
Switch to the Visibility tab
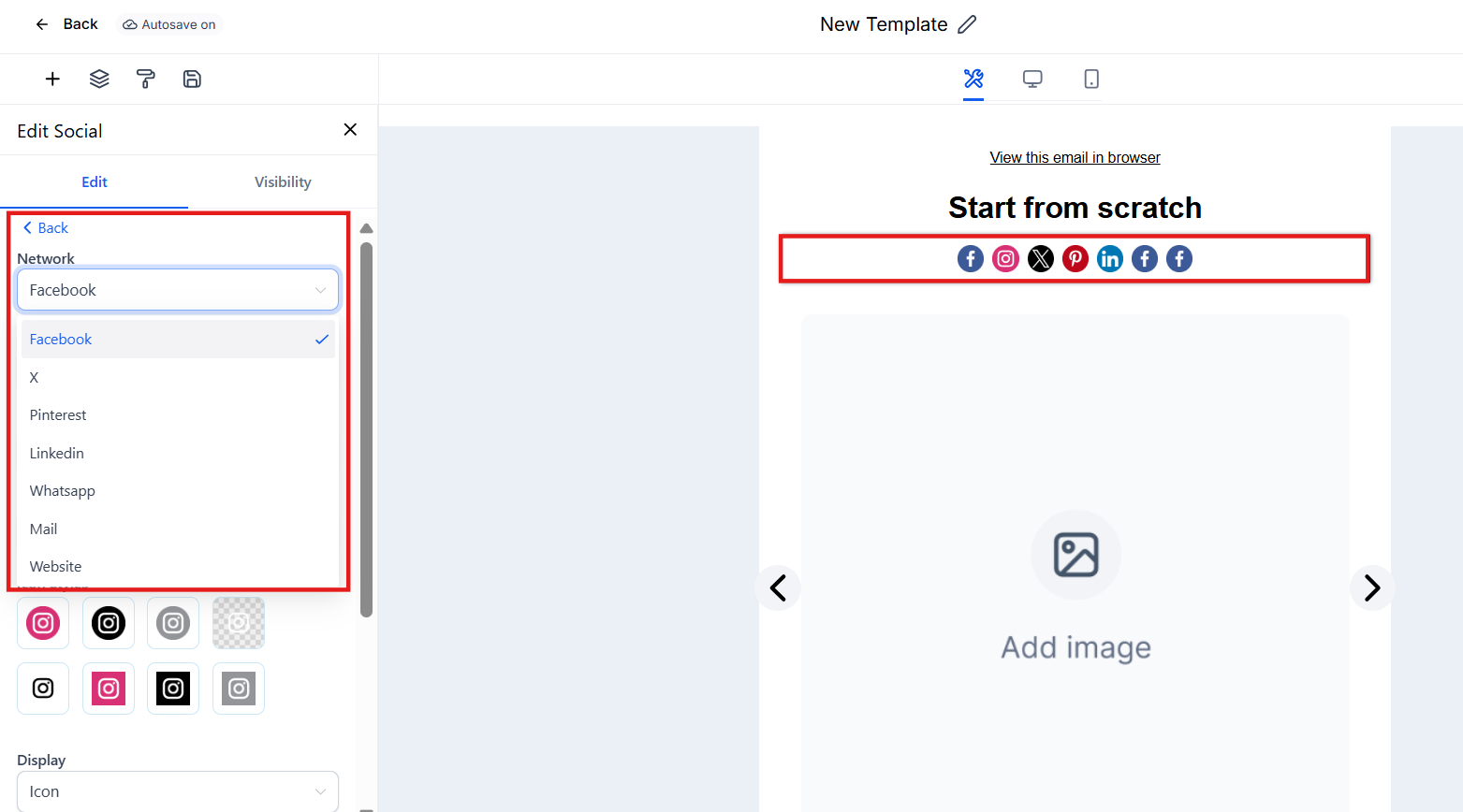tap(283, 182)
